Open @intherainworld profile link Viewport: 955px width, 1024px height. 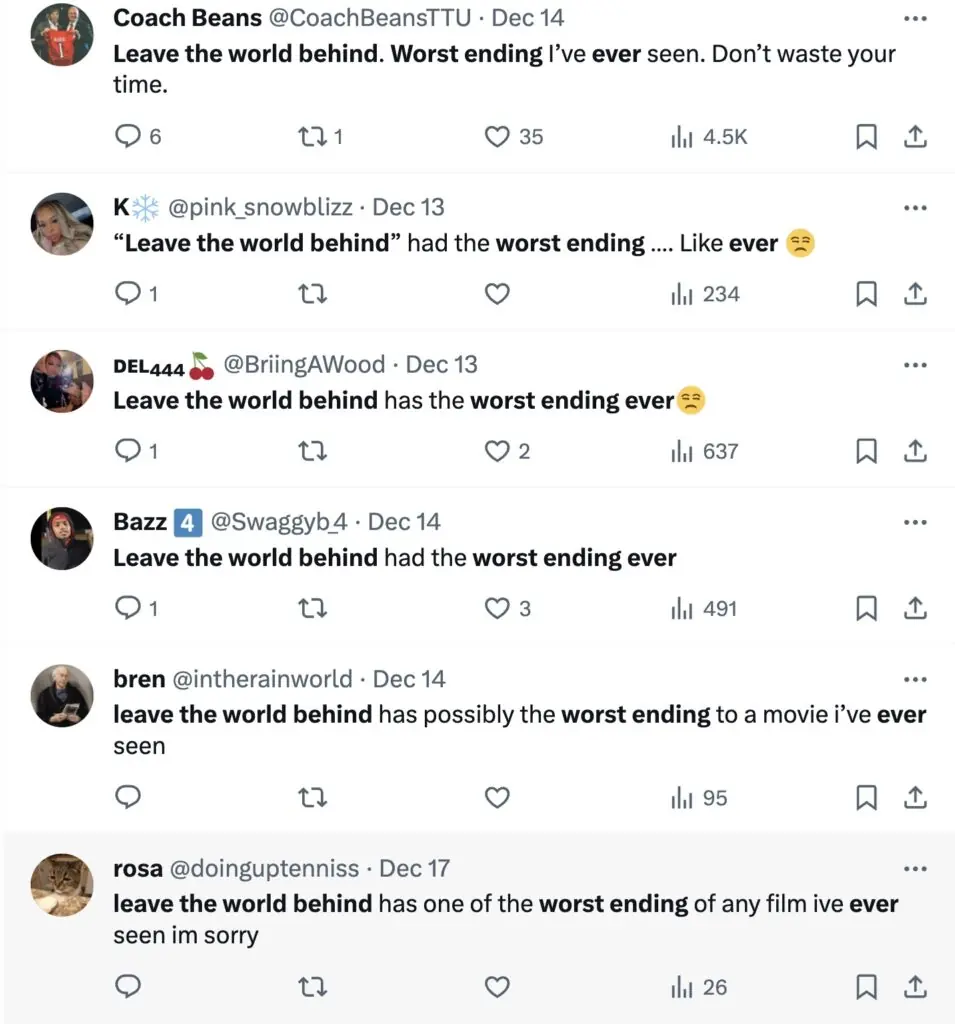[x=263, y=679]
